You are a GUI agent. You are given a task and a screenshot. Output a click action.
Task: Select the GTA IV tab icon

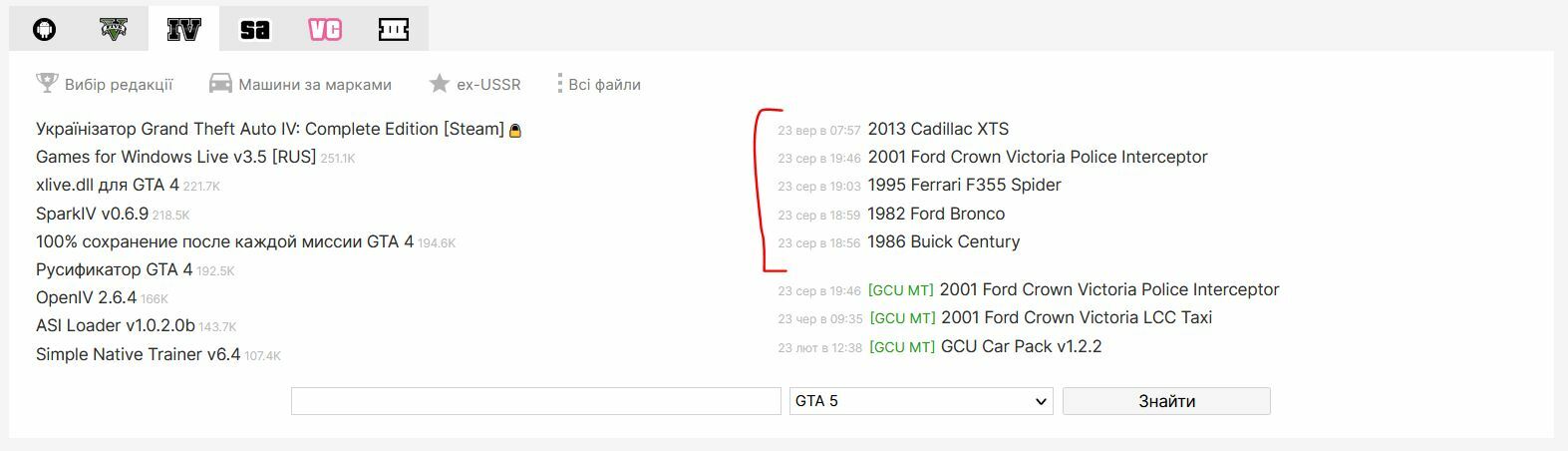183,29
